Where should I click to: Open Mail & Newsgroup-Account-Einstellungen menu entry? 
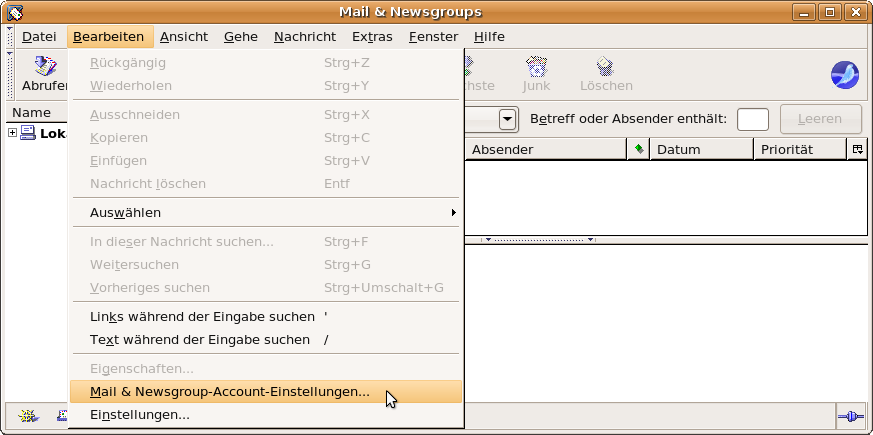tap(230, 392)
